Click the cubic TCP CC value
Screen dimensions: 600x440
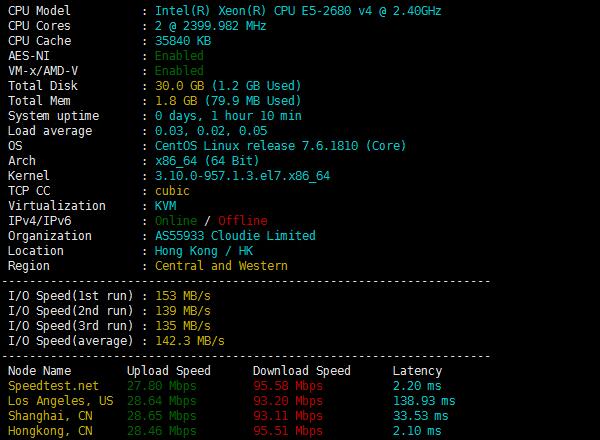click(x=172, y=191)
